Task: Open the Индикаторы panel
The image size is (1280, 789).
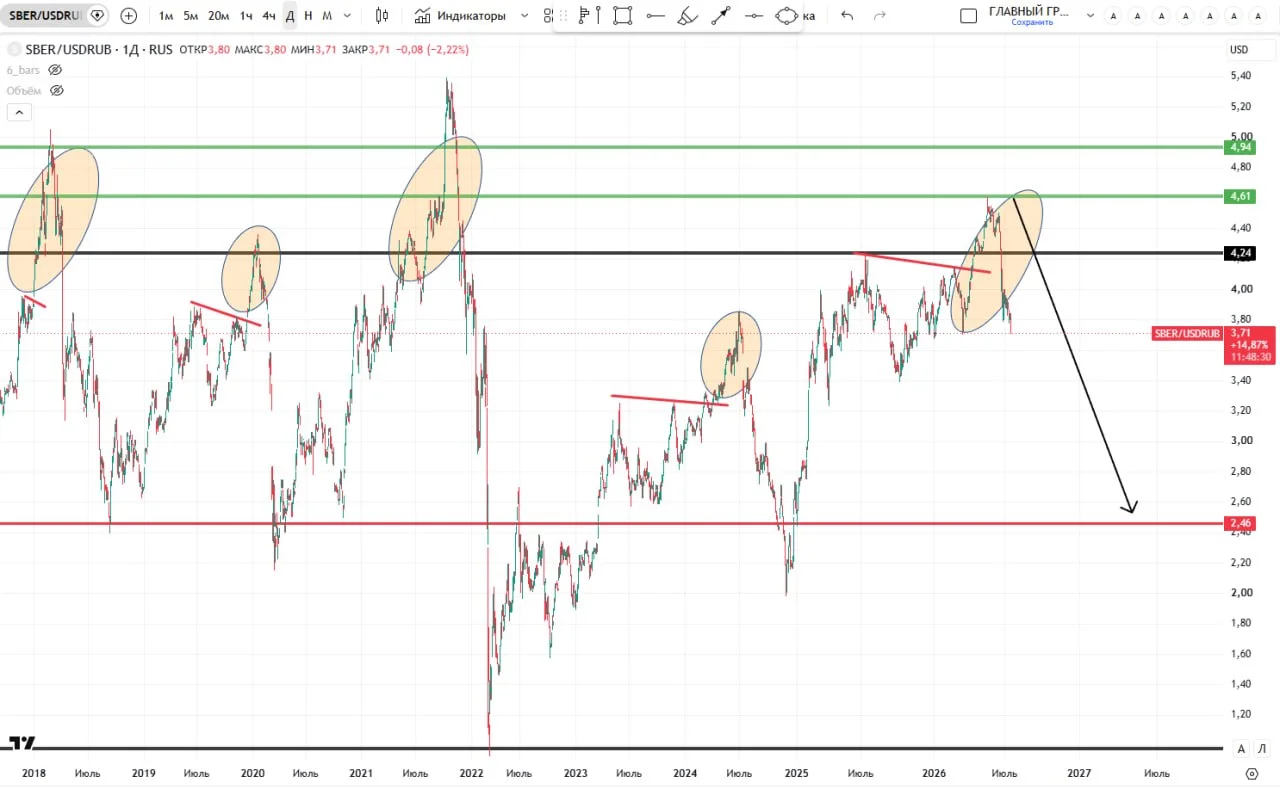Action: pos(460,16)
